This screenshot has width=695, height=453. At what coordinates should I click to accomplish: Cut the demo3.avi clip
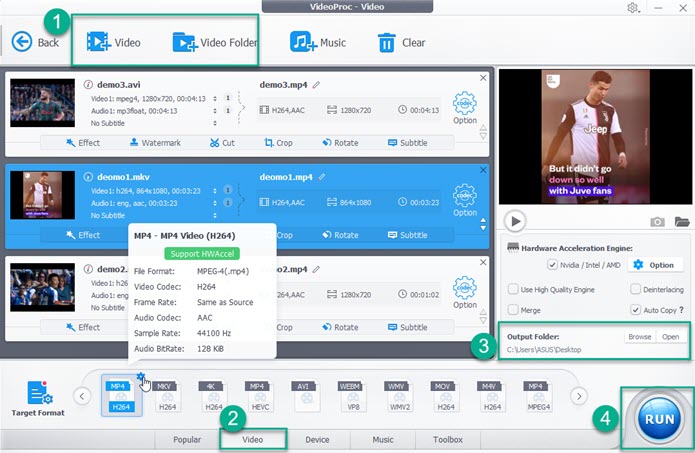point(222,143)
